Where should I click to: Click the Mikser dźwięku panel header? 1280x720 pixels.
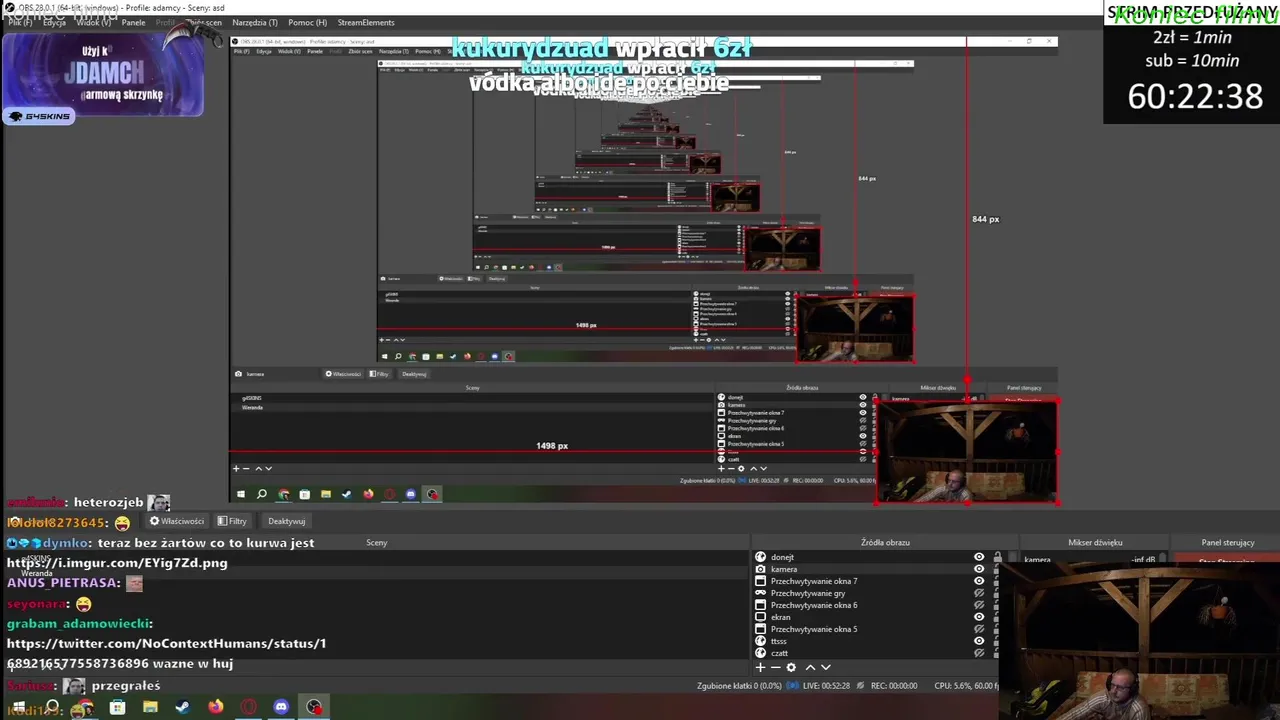point(1095,542)
